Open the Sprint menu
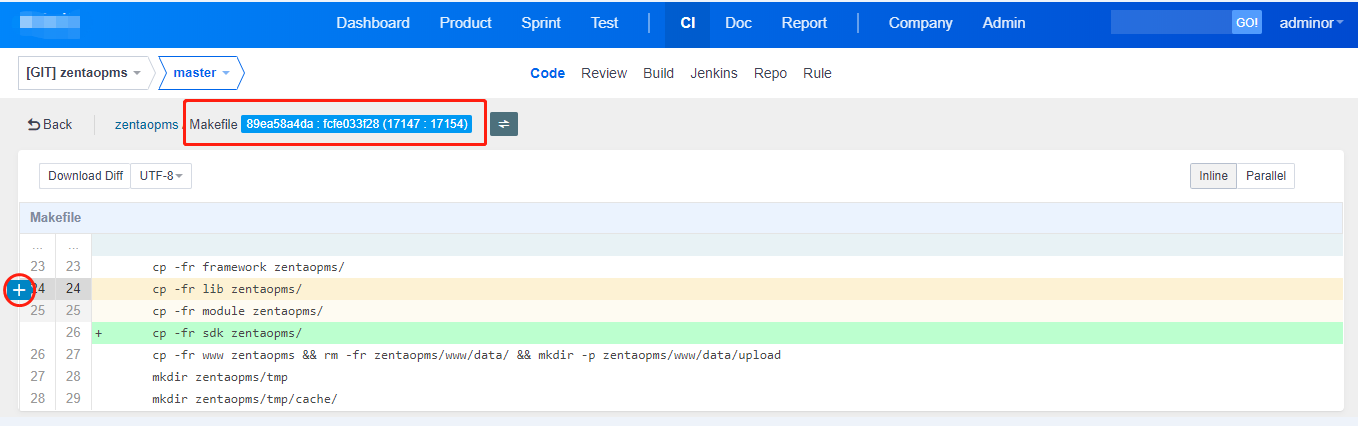Image resolution: width=1358 pixels, height=426 pixels. tap(541, 23)
